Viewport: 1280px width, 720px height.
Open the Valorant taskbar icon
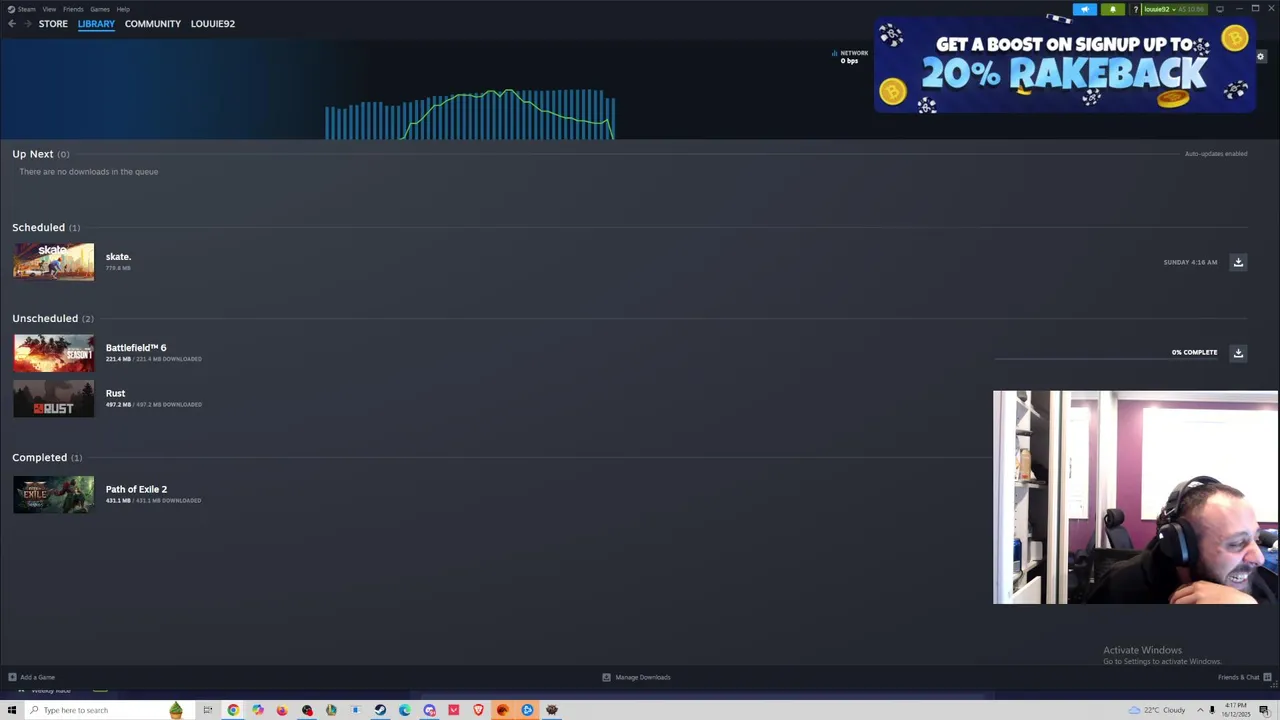(x=453, y=710)
